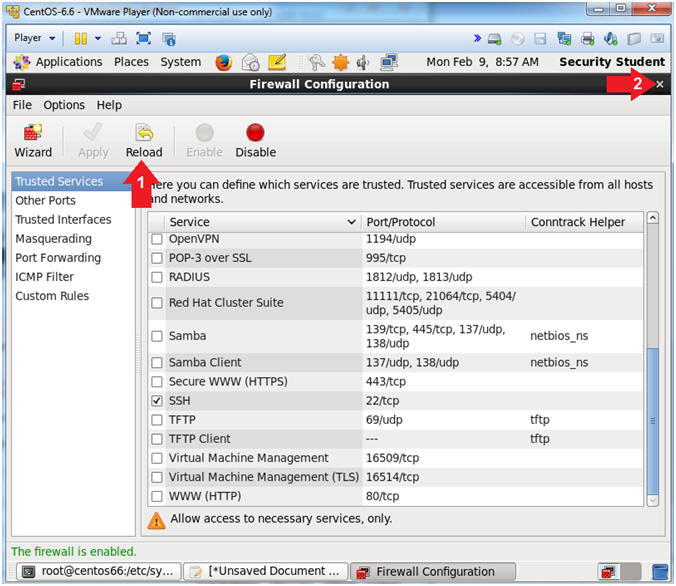Click the keys authentication icon in panel

point(316,63)
